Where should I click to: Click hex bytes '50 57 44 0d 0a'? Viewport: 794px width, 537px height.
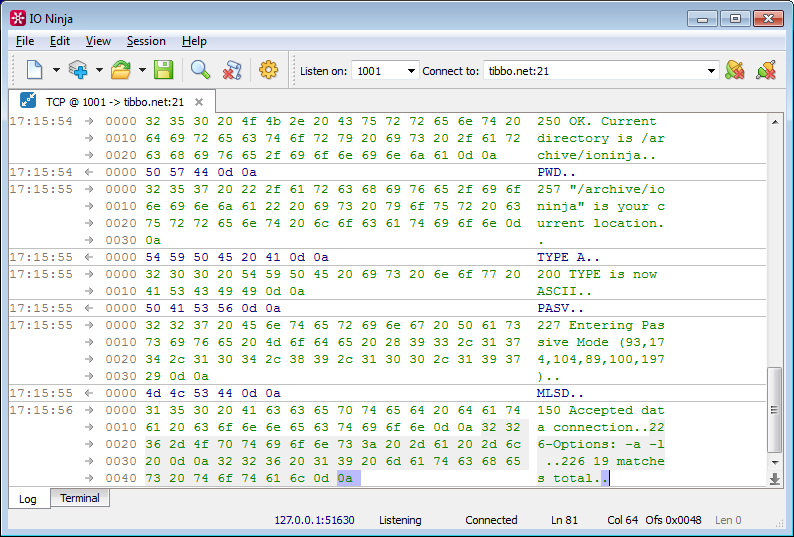(x=201, y=172)
